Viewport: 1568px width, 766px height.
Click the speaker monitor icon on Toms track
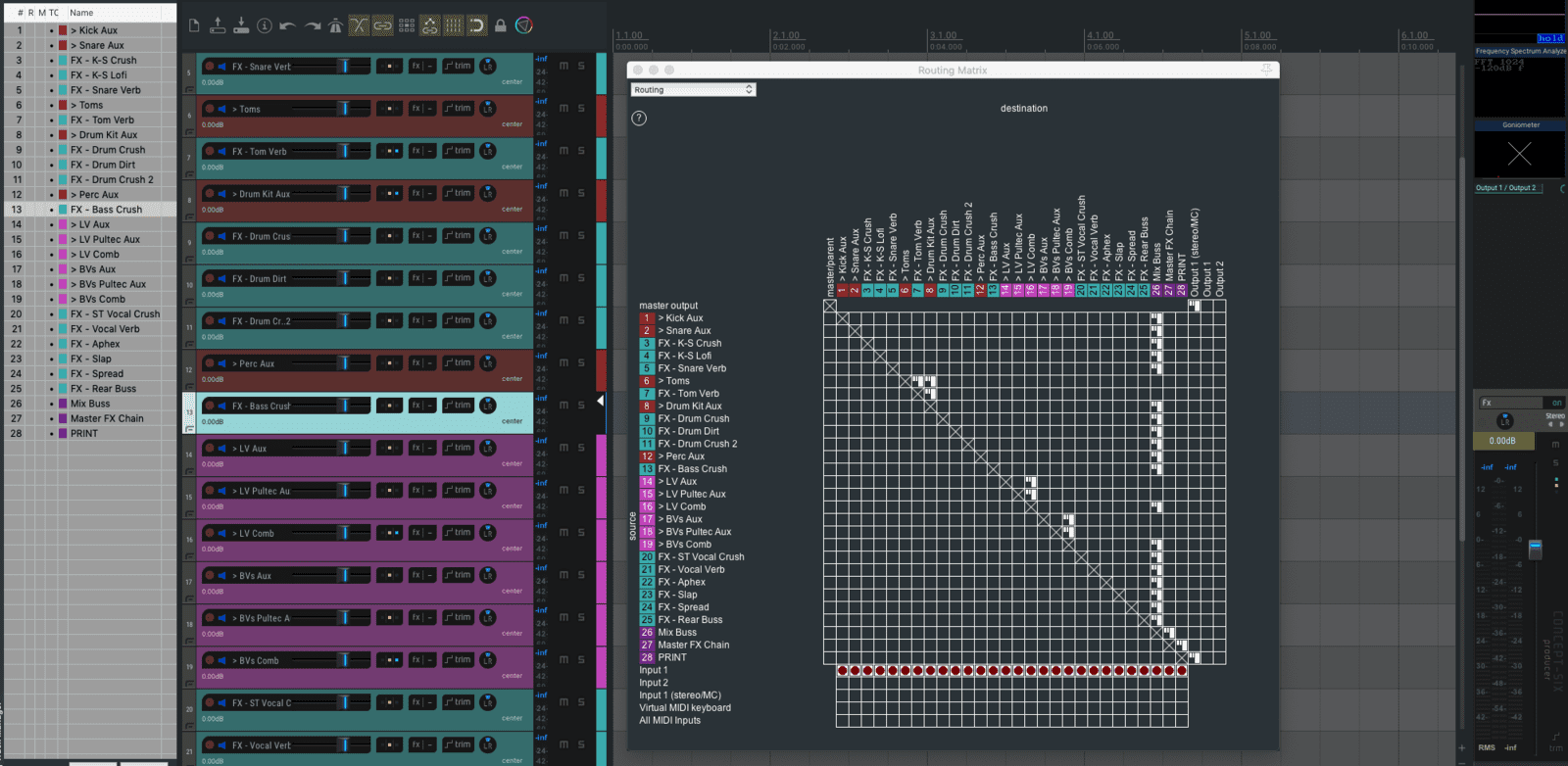click(x=221, y=109)
